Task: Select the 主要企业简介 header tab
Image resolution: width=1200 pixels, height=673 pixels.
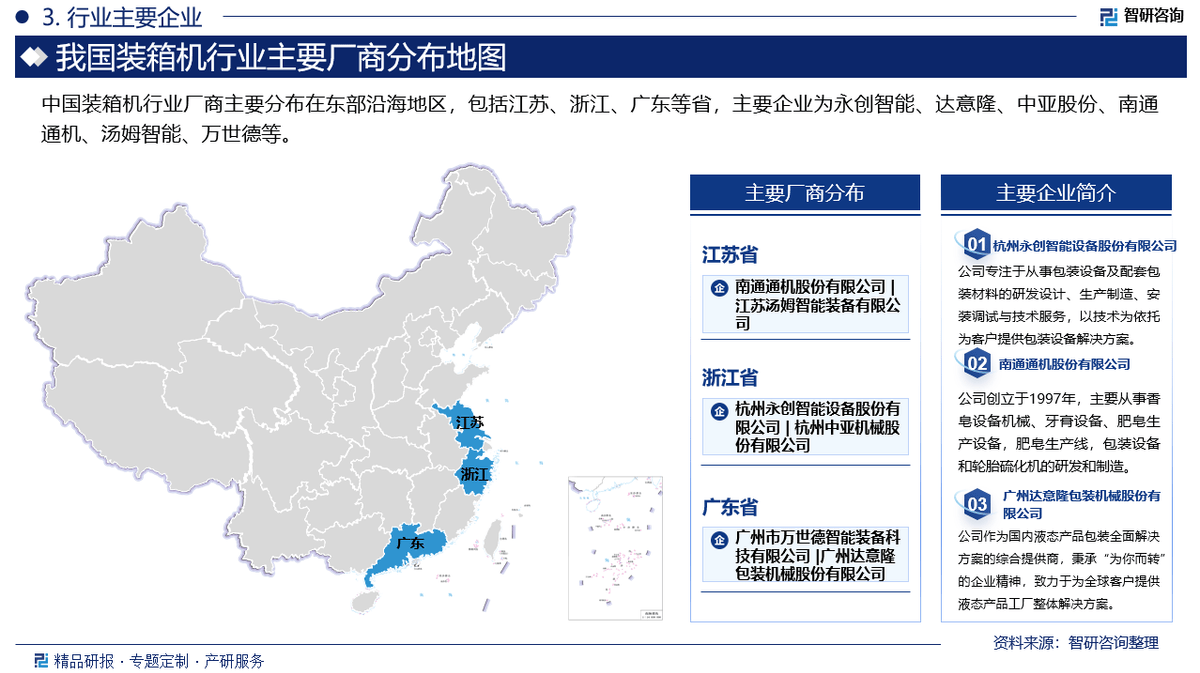Action: click(1056, 193)
